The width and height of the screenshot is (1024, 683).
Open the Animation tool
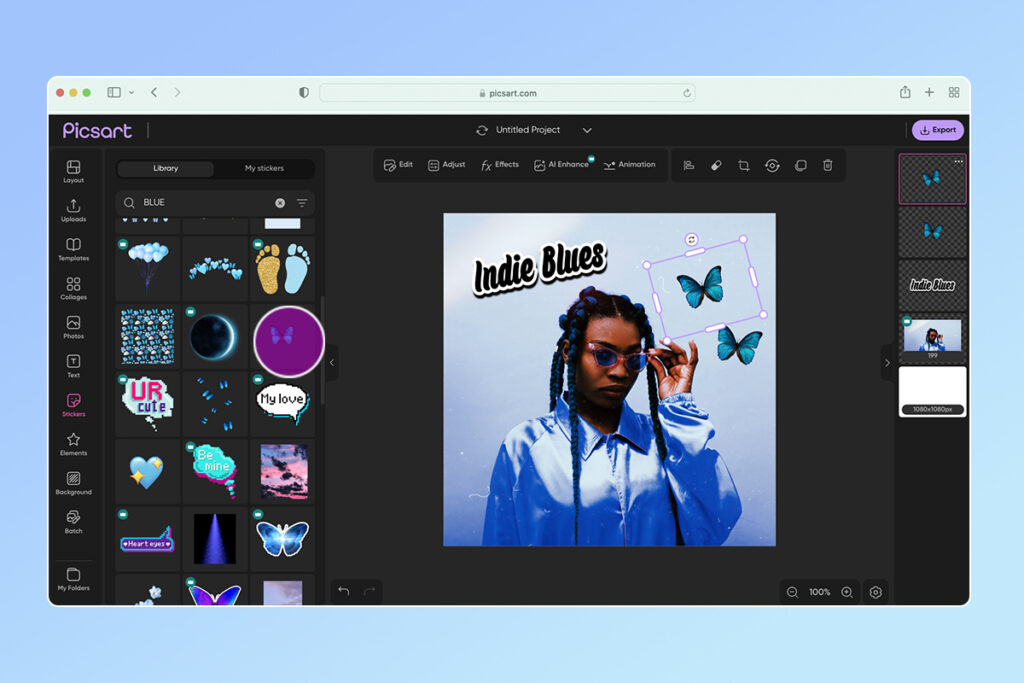[x=630, y=165]
